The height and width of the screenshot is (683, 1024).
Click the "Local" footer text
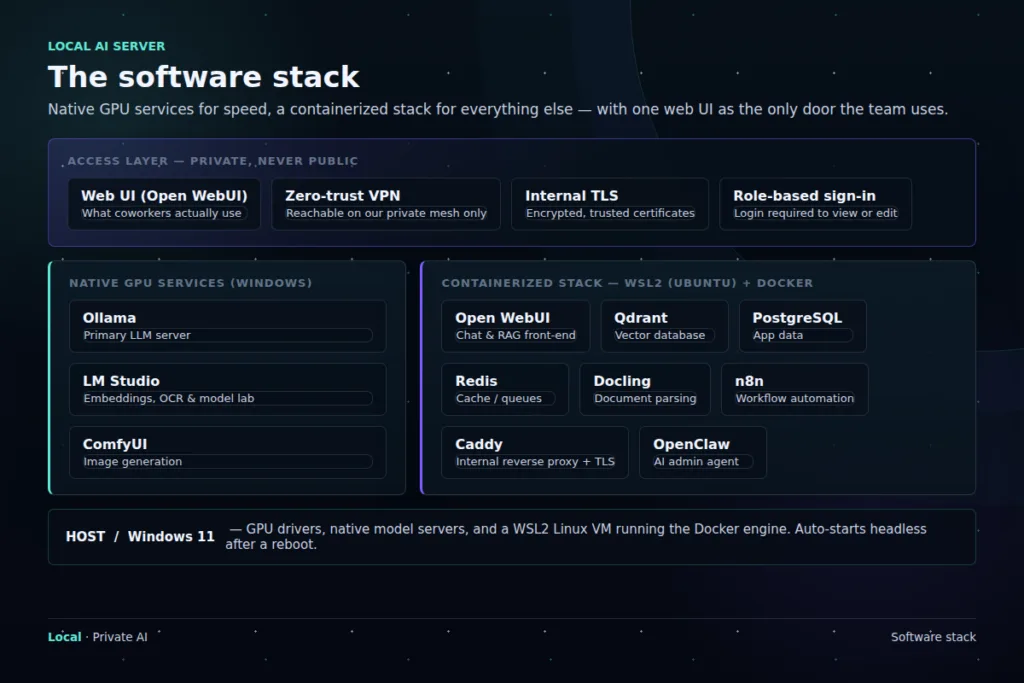point(65,637)
